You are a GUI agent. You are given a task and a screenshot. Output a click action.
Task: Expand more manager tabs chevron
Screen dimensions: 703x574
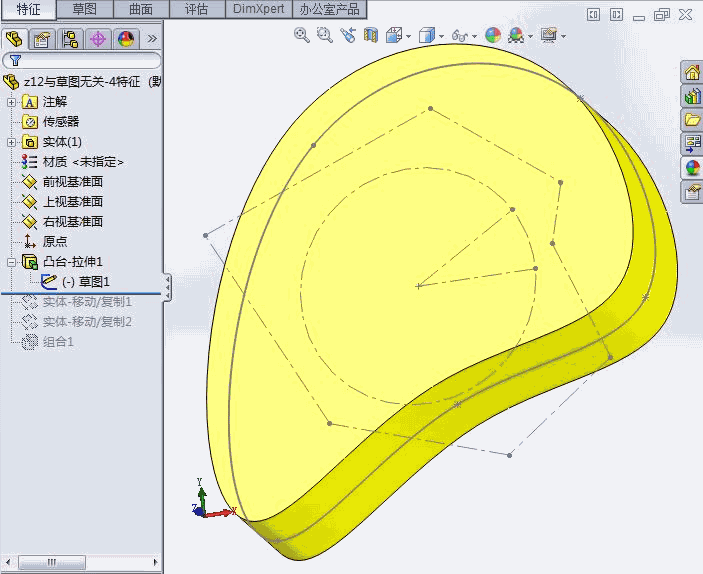click(x=152, y=39)
